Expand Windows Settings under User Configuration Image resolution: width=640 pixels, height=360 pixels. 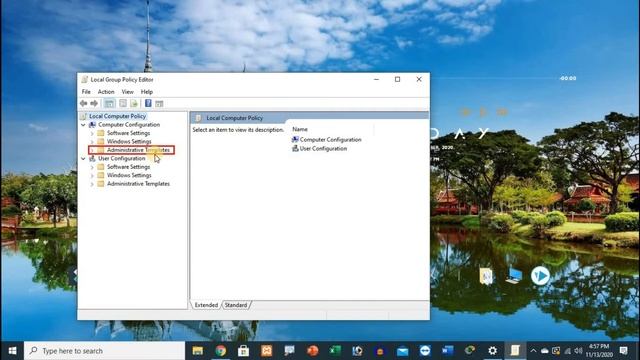pyautogui.click(x=92, y=175)
